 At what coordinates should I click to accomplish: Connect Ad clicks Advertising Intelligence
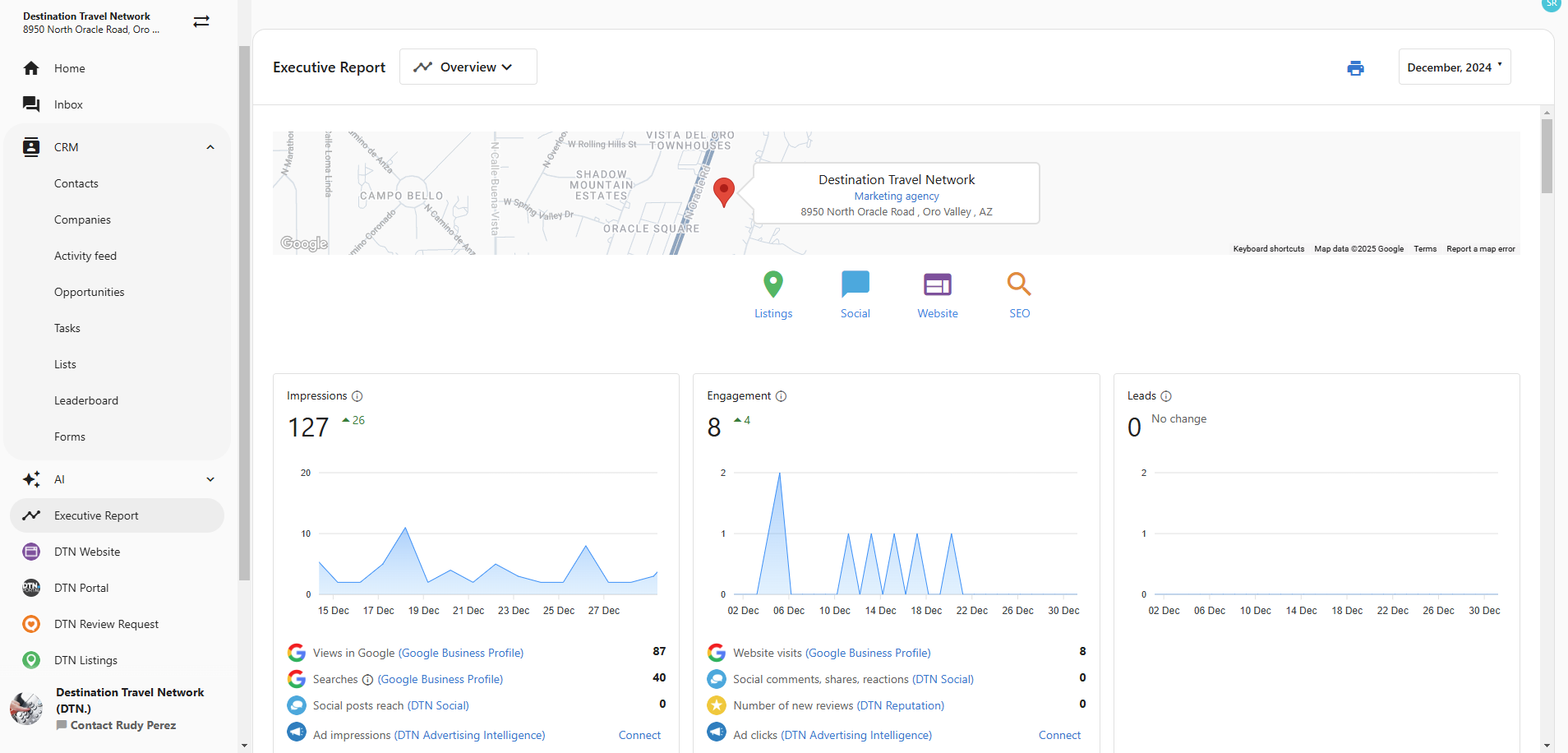pyautogui.click(x=1059, y=735)
